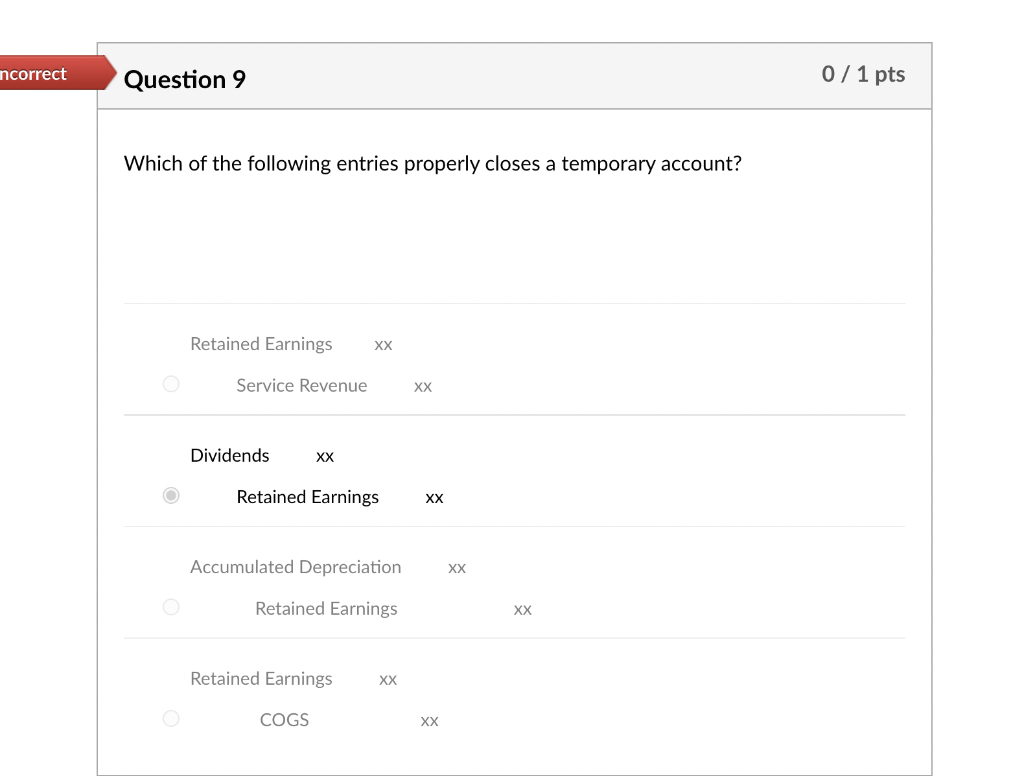The image size is (1024, 782).
Task: Click Retained Earnings text above Service Revenue
Action: pos(261,344)
